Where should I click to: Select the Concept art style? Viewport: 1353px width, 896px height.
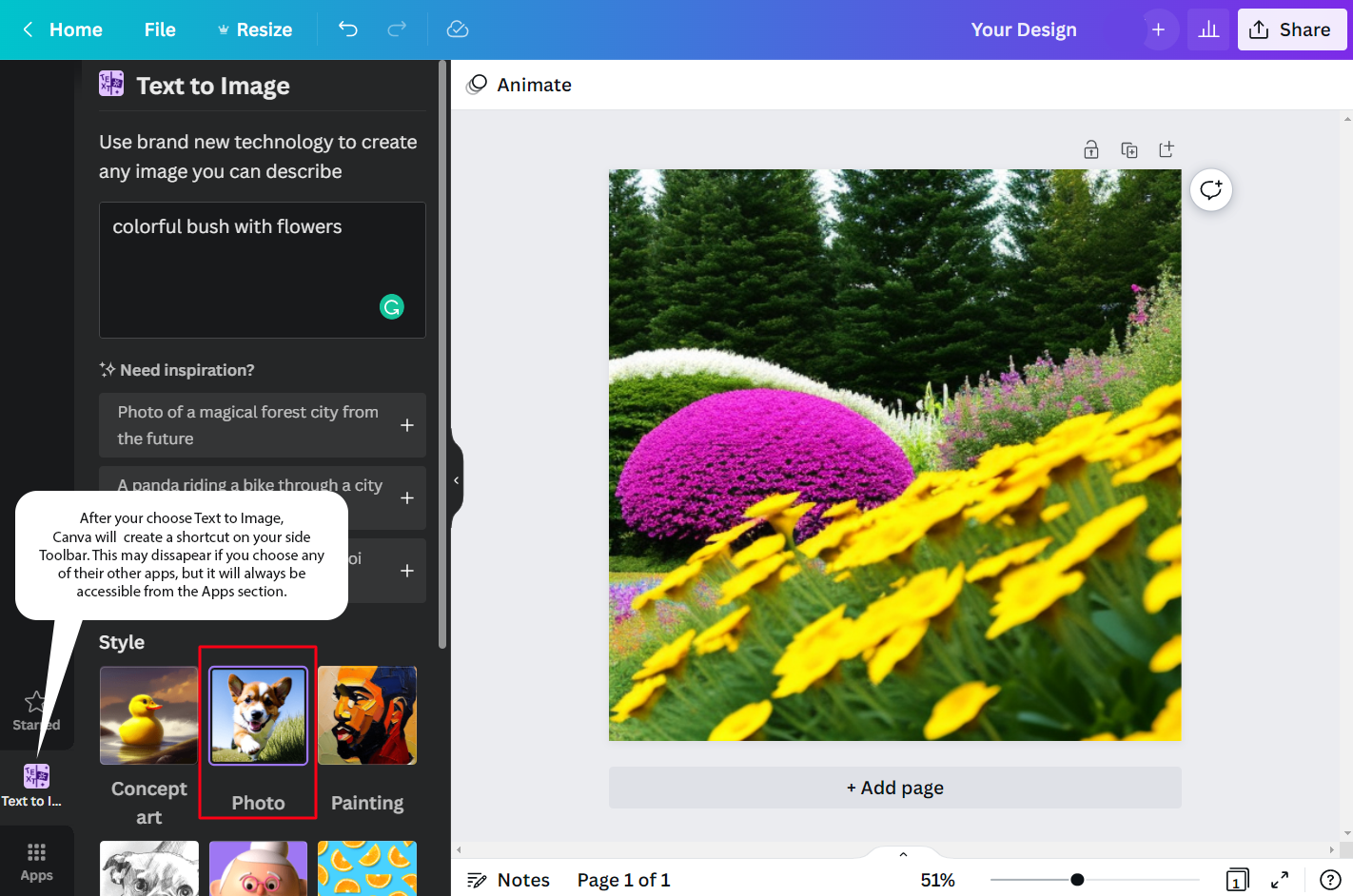(x=149, y=716)
